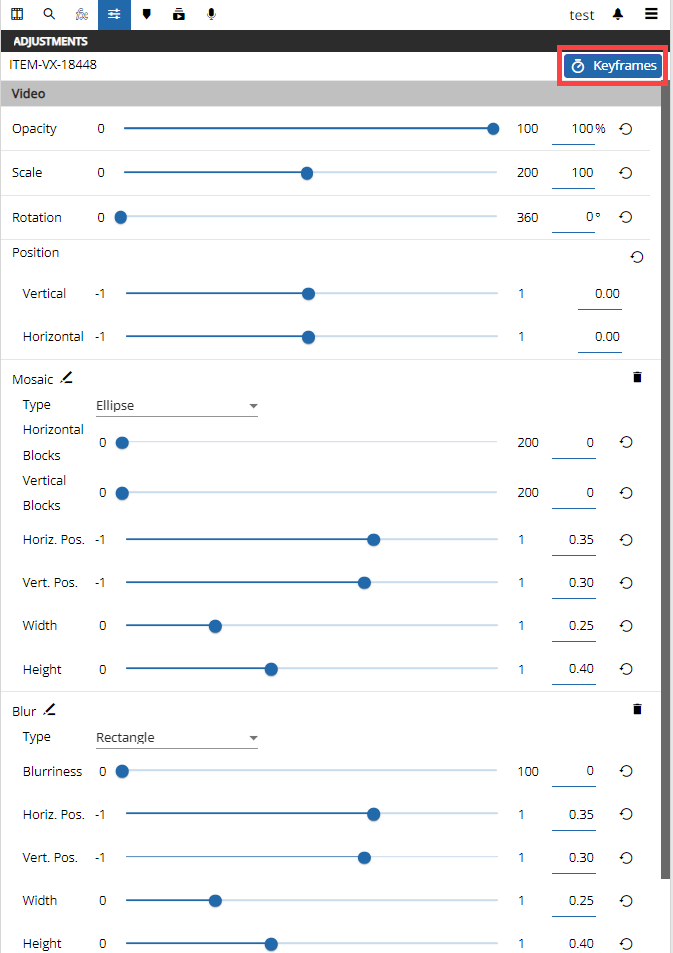Open the Mosaic Type dropdown (Ellipse)

tap(176, 406)
